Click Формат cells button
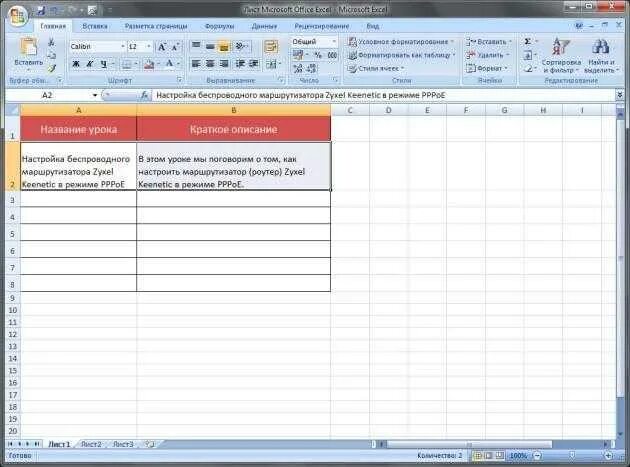The height and width of the screenshot is (467, 630). pos(486,68)
